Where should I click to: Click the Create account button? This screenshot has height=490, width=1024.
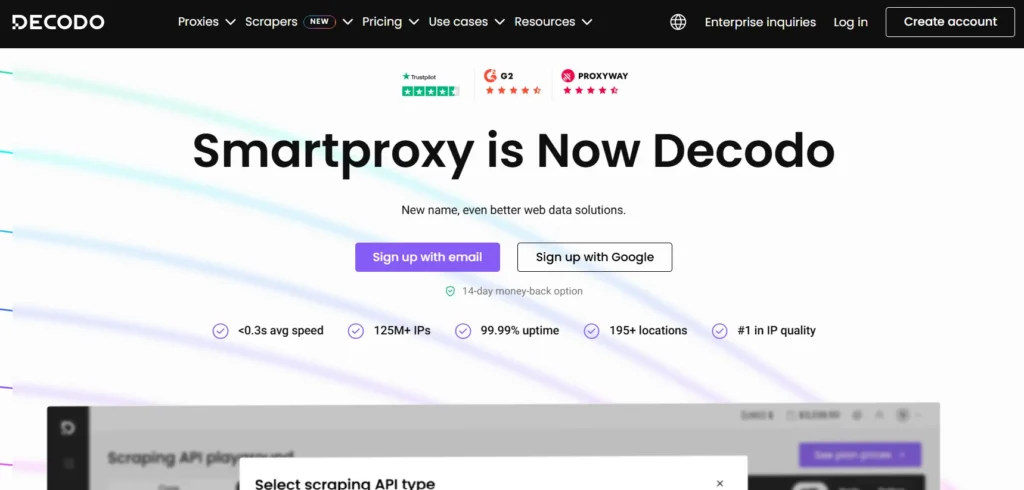coord(950,22)
